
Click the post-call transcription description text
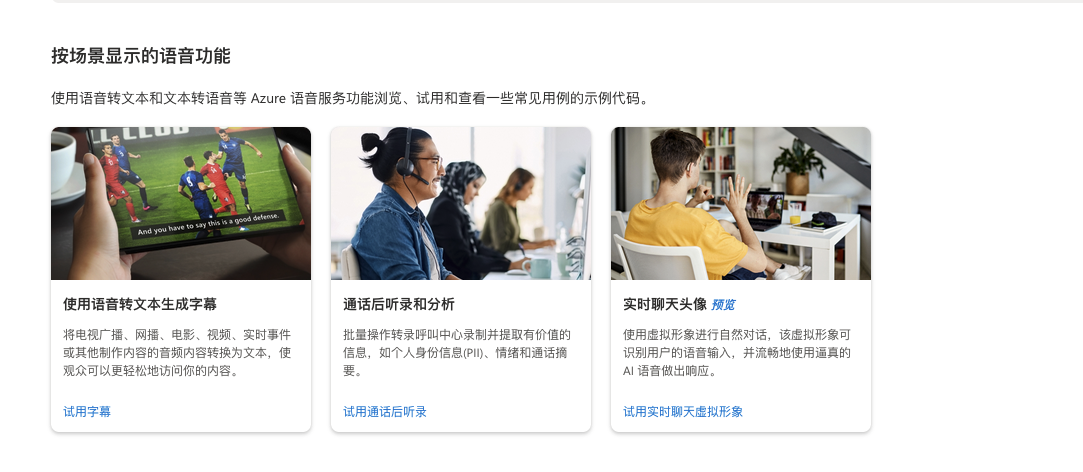[457, 353]
